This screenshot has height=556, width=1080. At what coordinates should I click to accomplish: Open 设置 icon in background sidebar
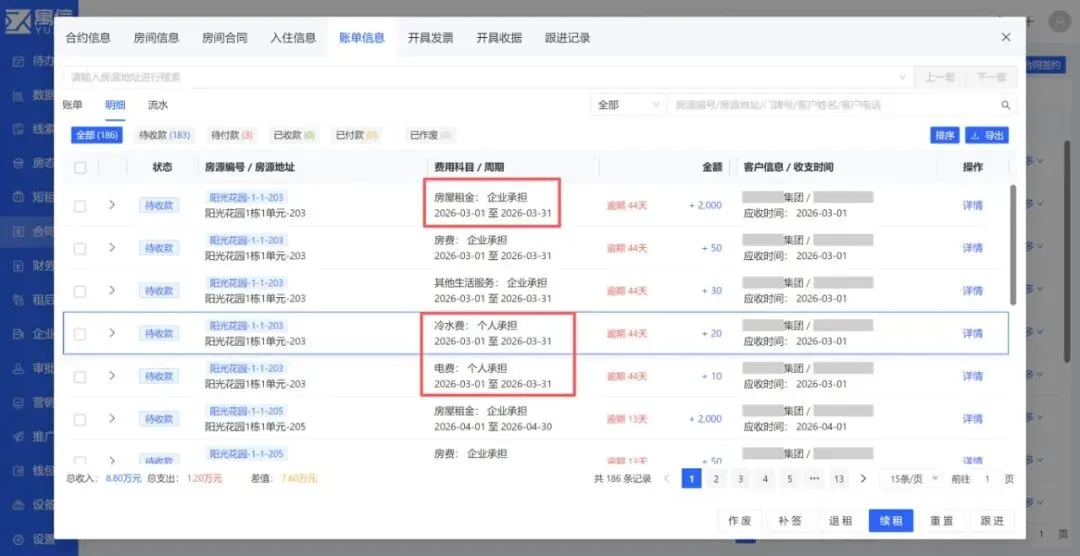click(x=19, y=539)
